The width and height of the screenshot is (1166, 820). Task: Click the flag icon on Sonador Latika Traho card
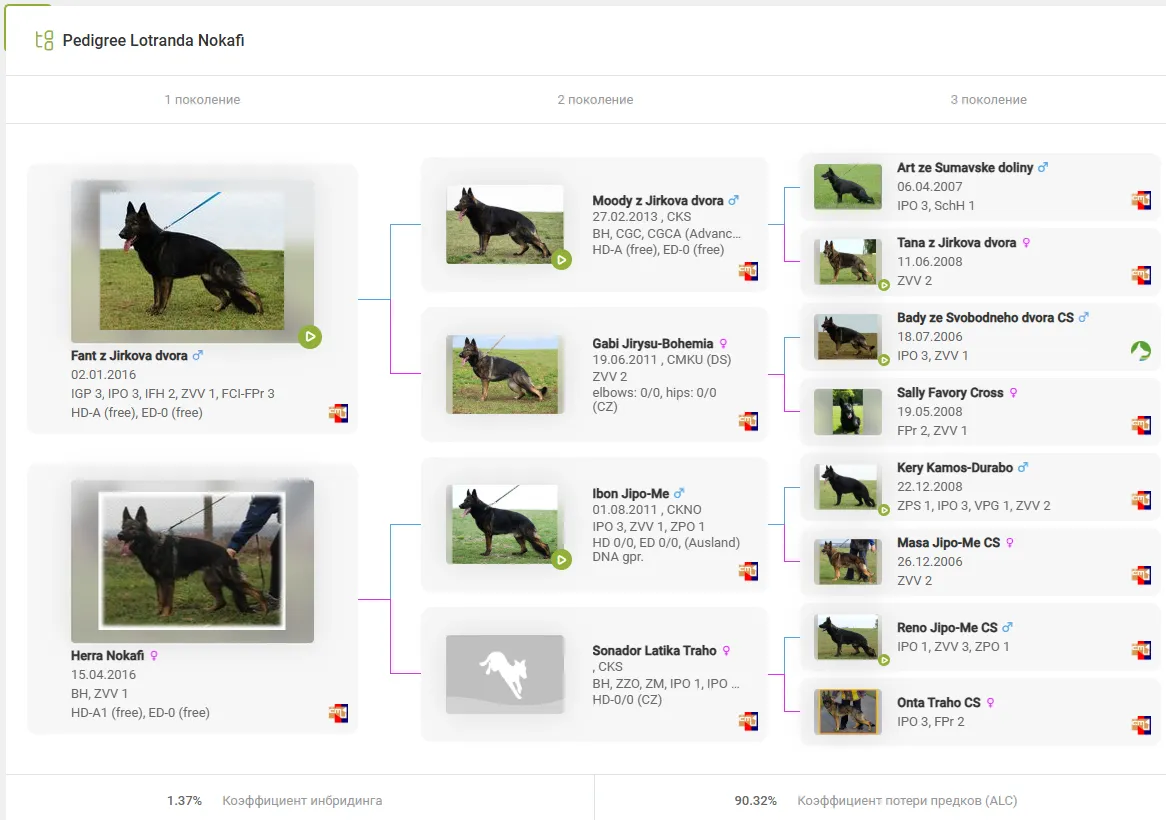(x=748, y=721)
